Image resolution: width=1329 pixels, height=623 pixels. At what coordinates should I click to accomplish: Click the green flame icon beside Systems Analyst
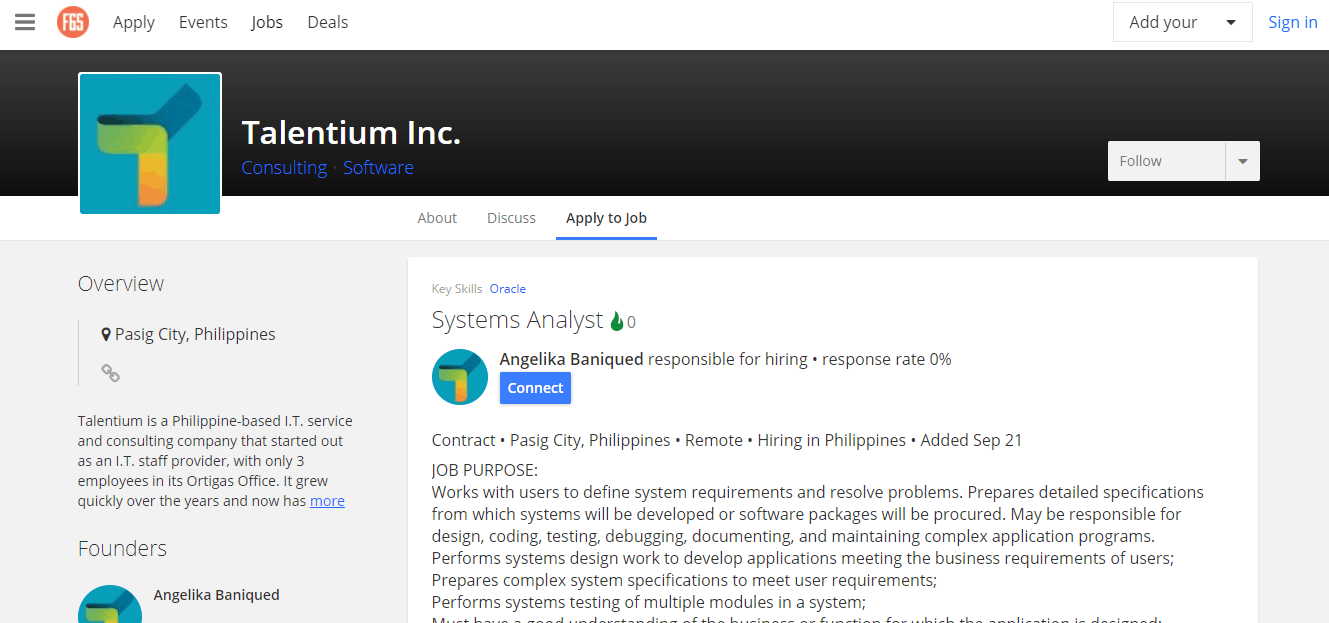617,321
